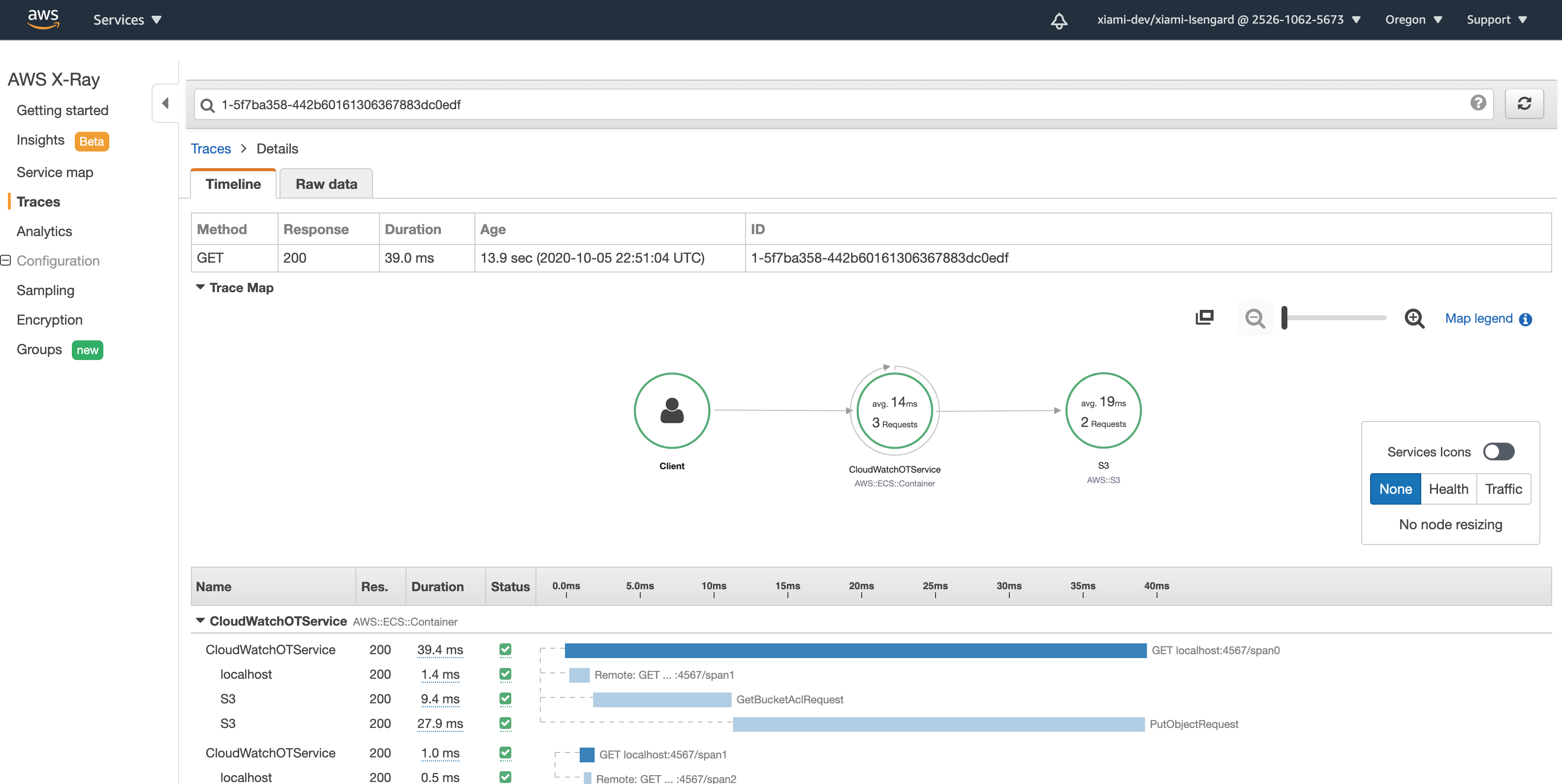
Task: Click the Name column header
Action: tap(273, 586)
